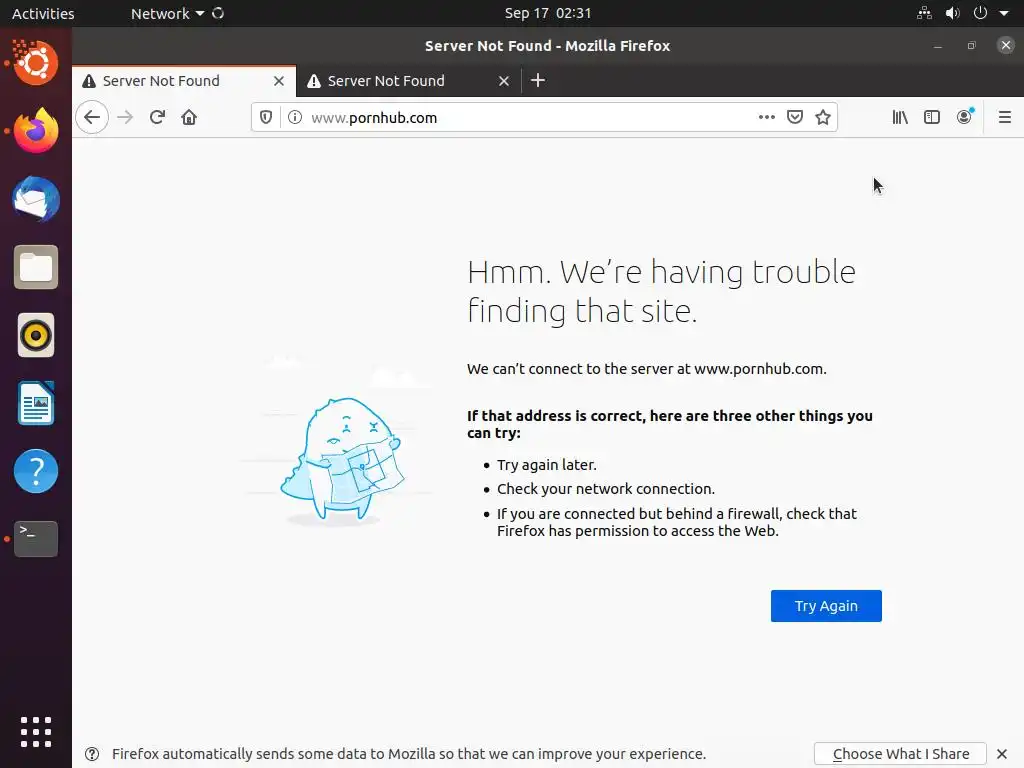
Task: Open Thunderbird Mail from dock
Action: coord(36,199)
